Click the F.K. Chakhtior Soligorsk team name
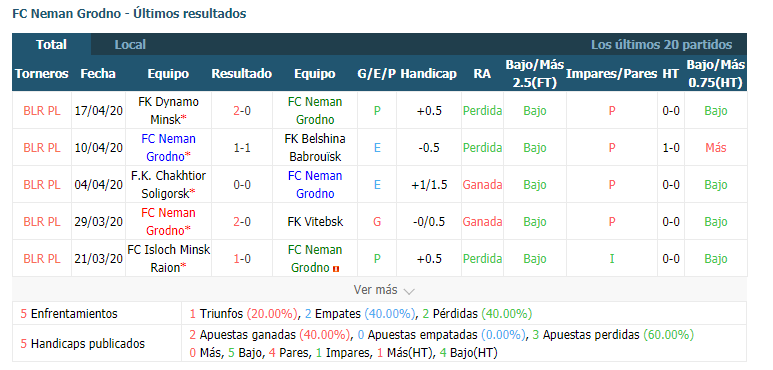The image size is (773, 370). (168, 185)
